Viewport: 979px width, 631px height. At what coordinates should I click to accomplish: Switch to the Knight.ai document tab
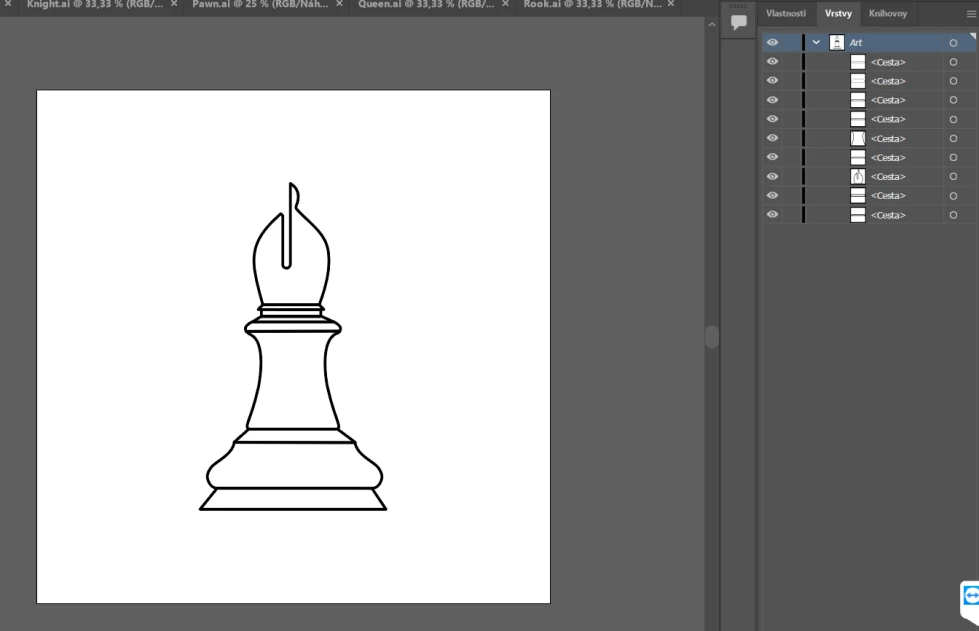point(94,4)
